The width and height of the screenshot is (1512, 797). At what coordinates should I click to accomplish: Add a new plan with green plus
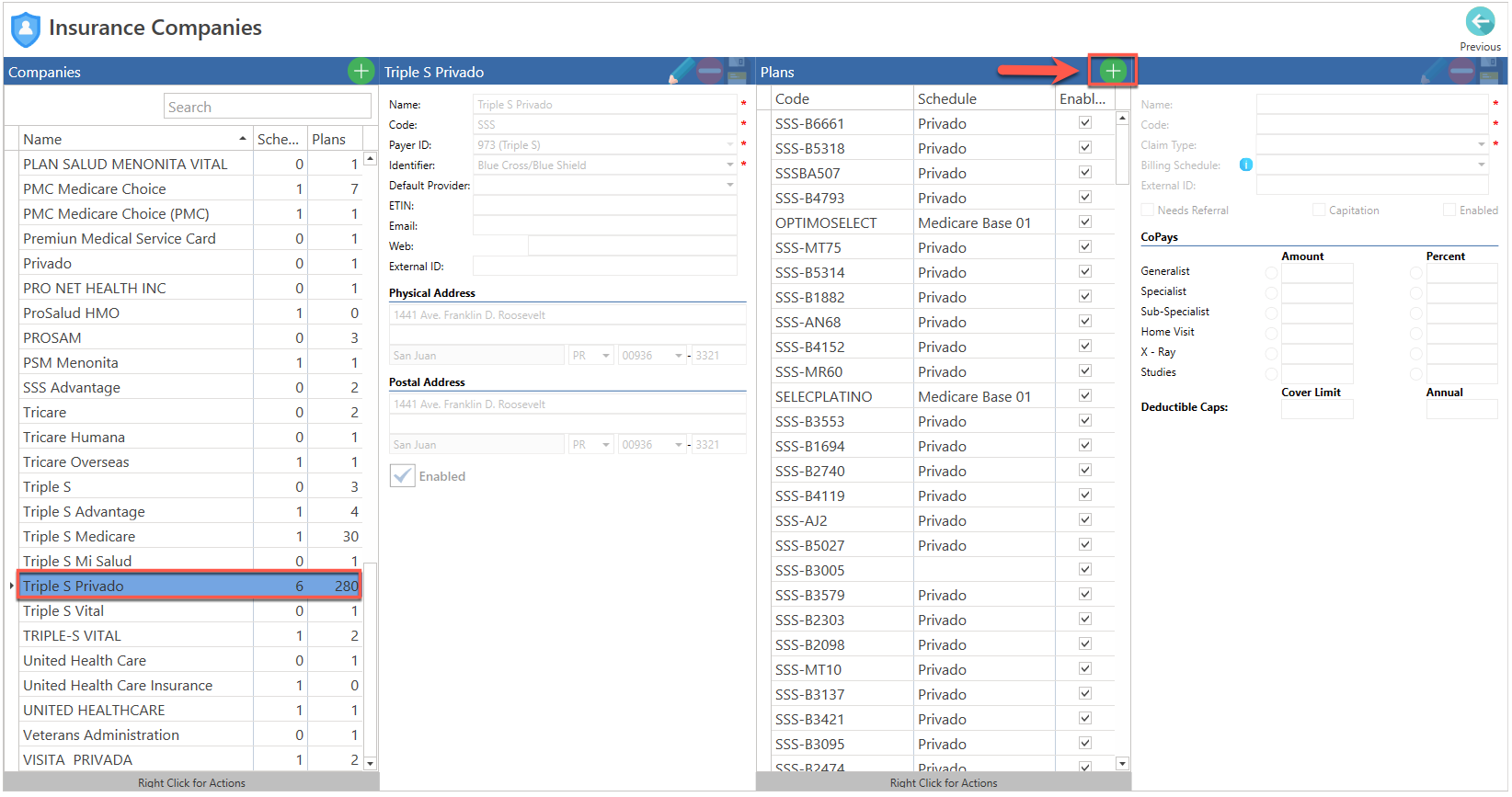(1113, 71)
